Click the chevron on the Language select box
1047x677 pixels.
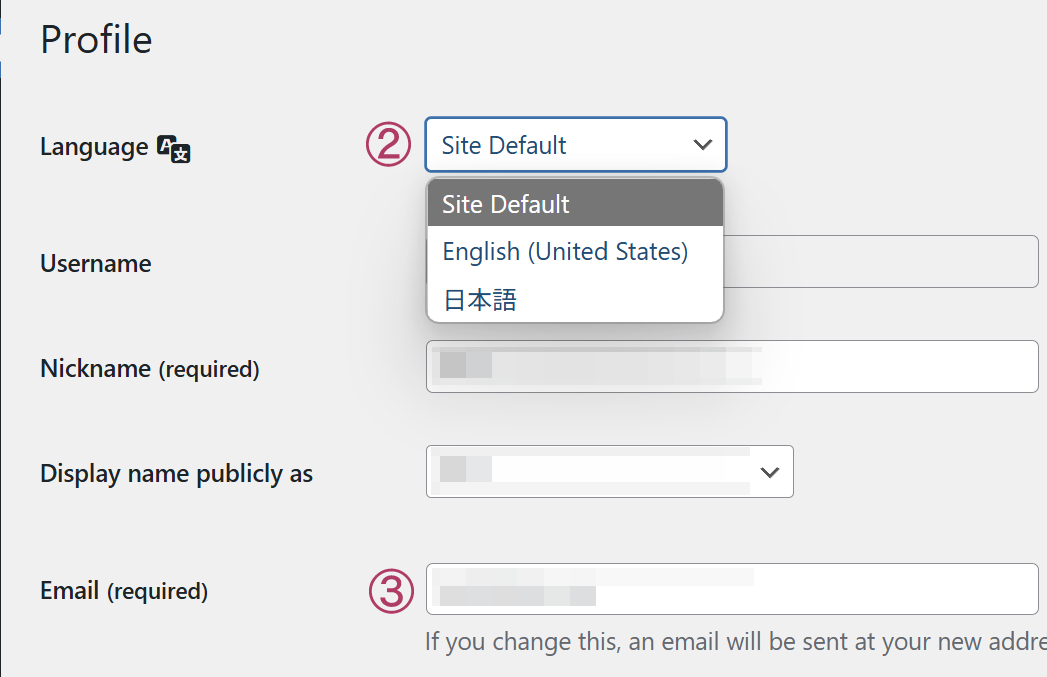[x=703, y=144]
